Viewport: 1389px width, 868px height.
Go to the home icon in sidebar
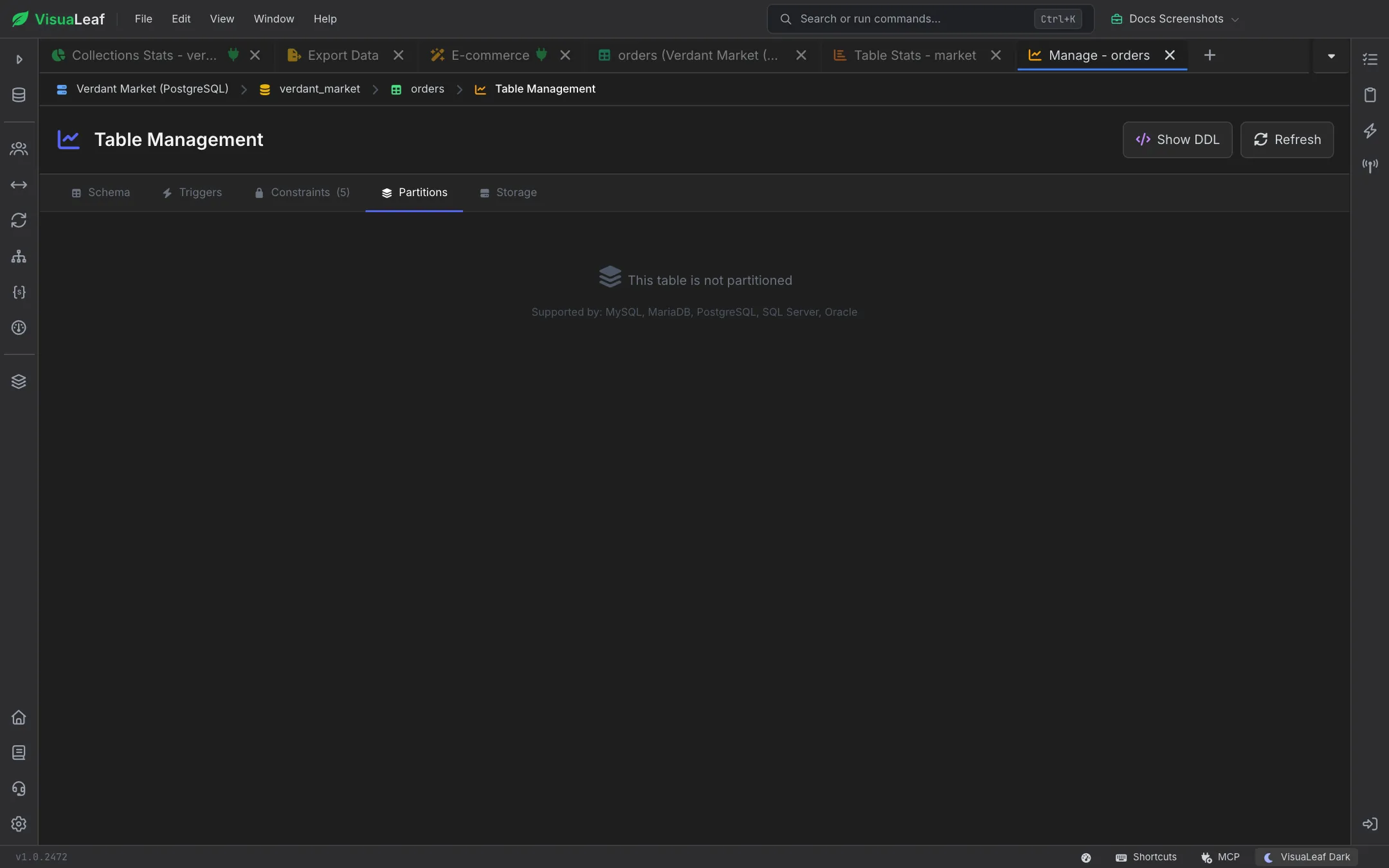pos(19,717)
